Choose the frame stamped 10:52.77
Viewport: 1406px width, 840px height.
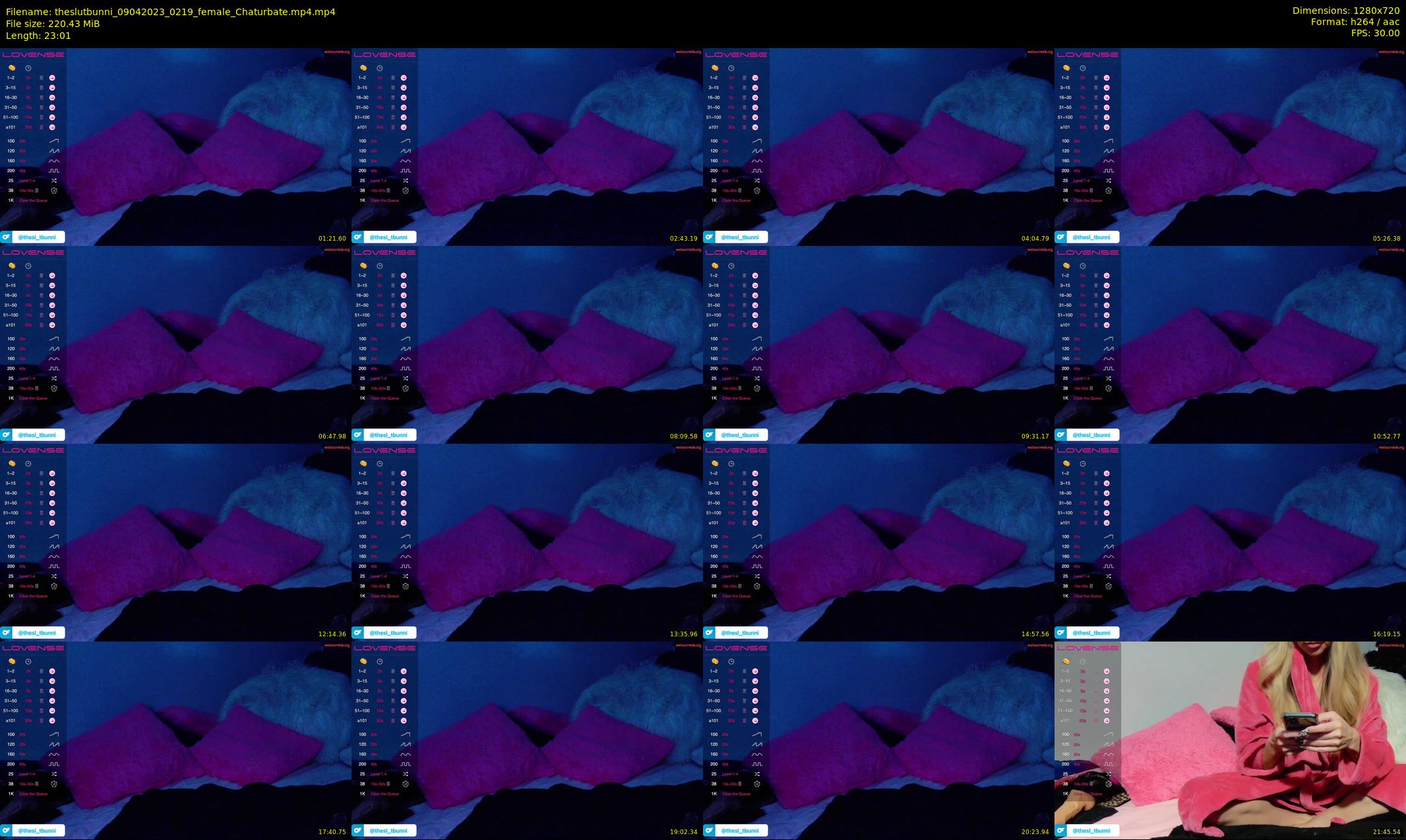pyautogui.click(x=1230, y=344)
